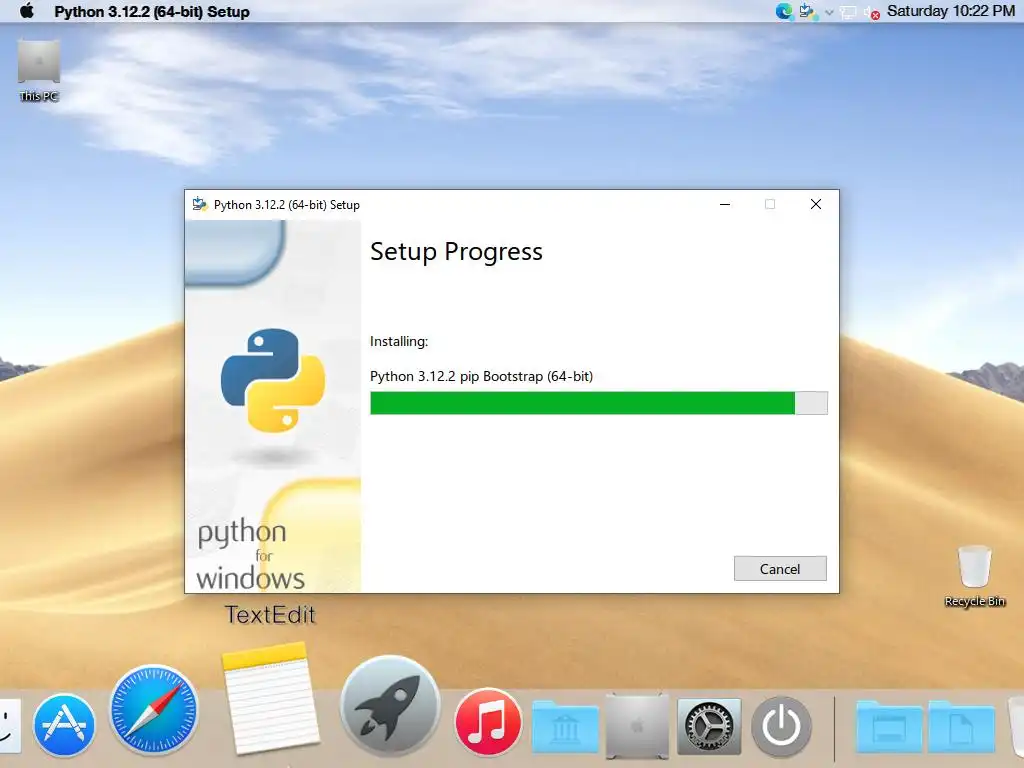Open the network display tray icon
The height and width of the screenshot is (768, 1024).
pos(848,12)
